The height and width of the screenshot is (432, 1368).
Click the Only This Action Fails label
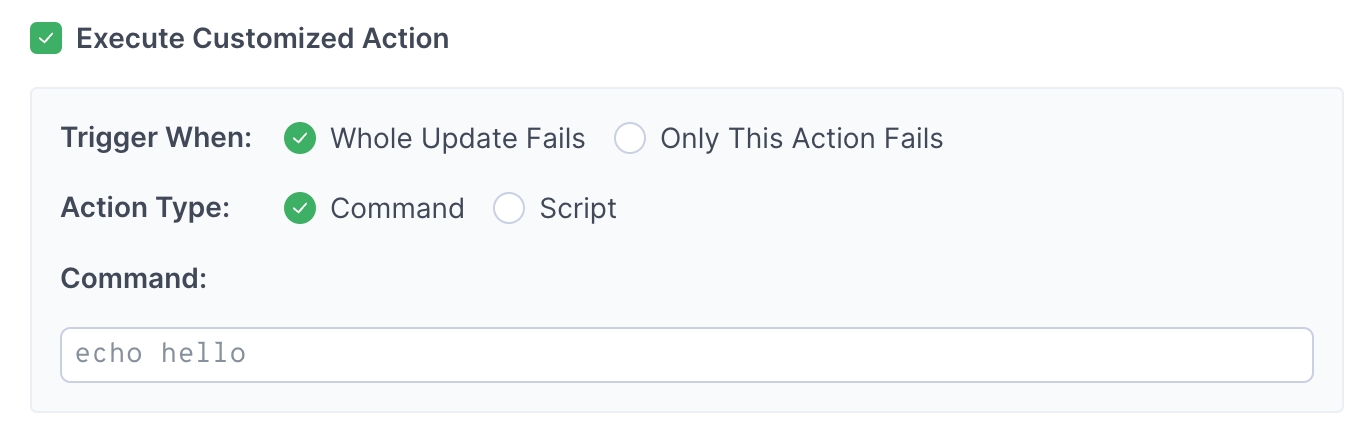pyautogui.click(x=801, y=138)
